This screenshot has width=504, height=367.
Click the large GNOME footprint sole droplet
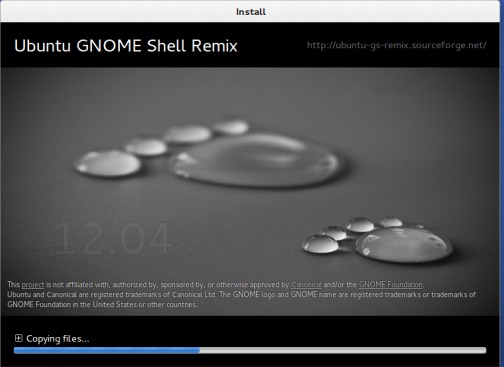(257, 160)
